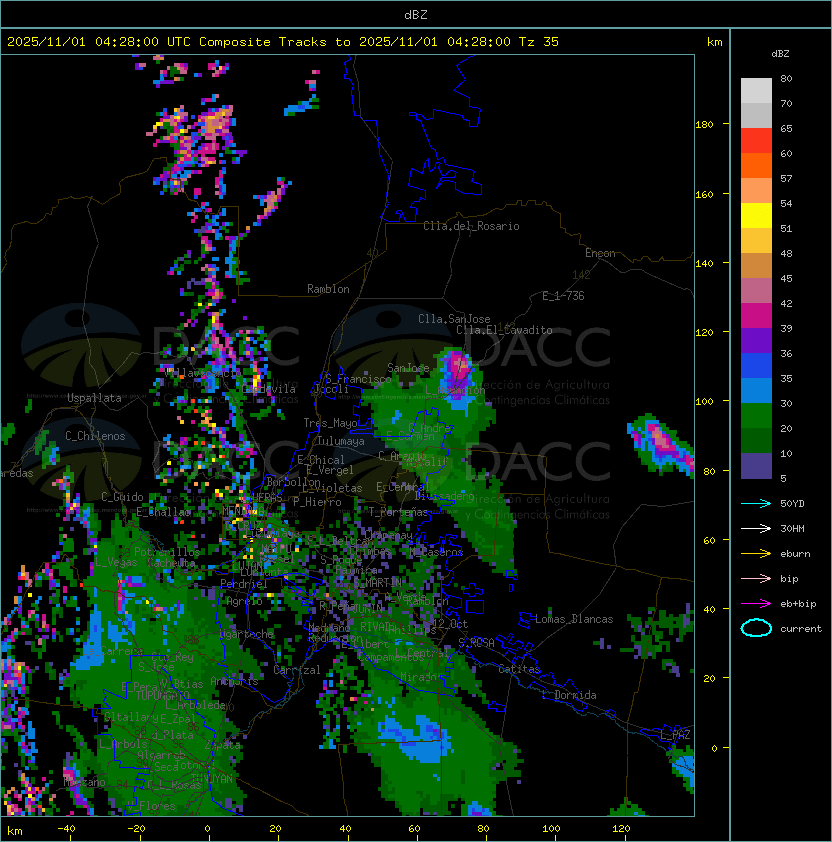The image size is (832, 842).
Task: Click the 'Tulumaya' map label
Action: pyautogui.click(x=341, y=441)
